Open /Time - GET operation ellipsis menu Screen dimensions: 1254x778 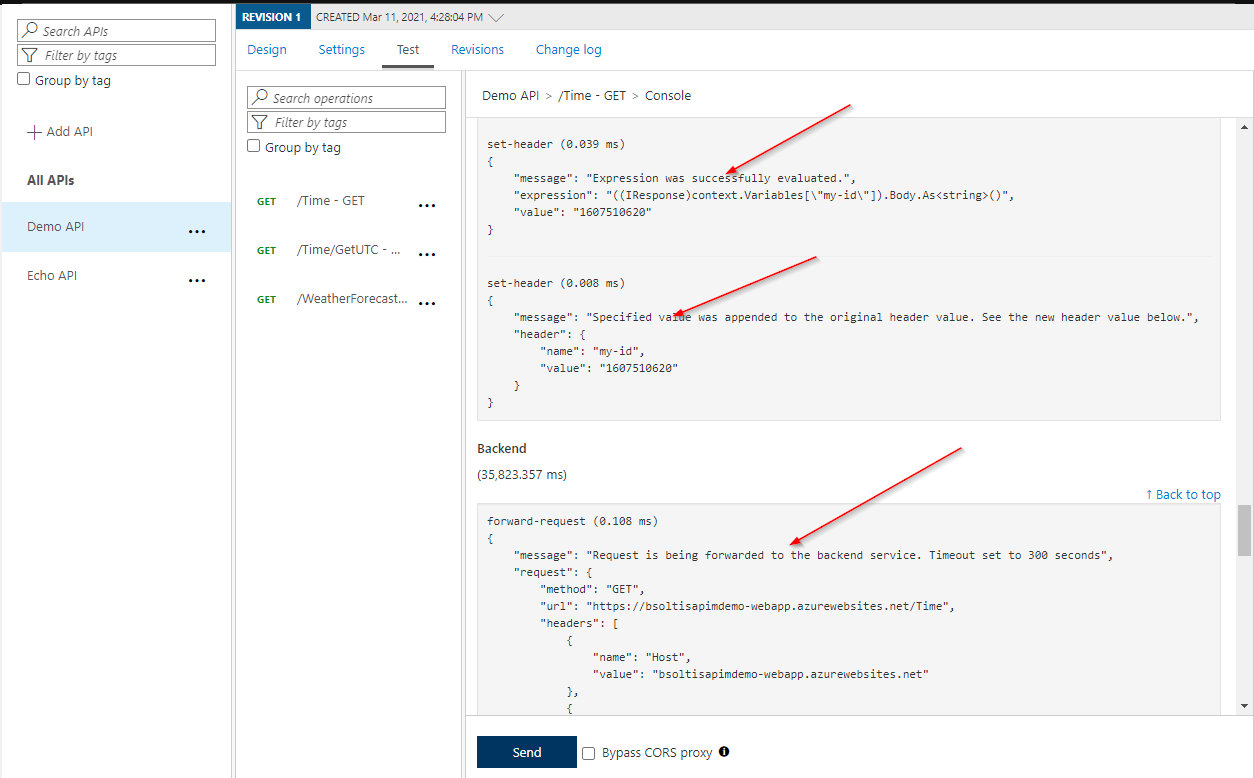[x=427, y=205]
